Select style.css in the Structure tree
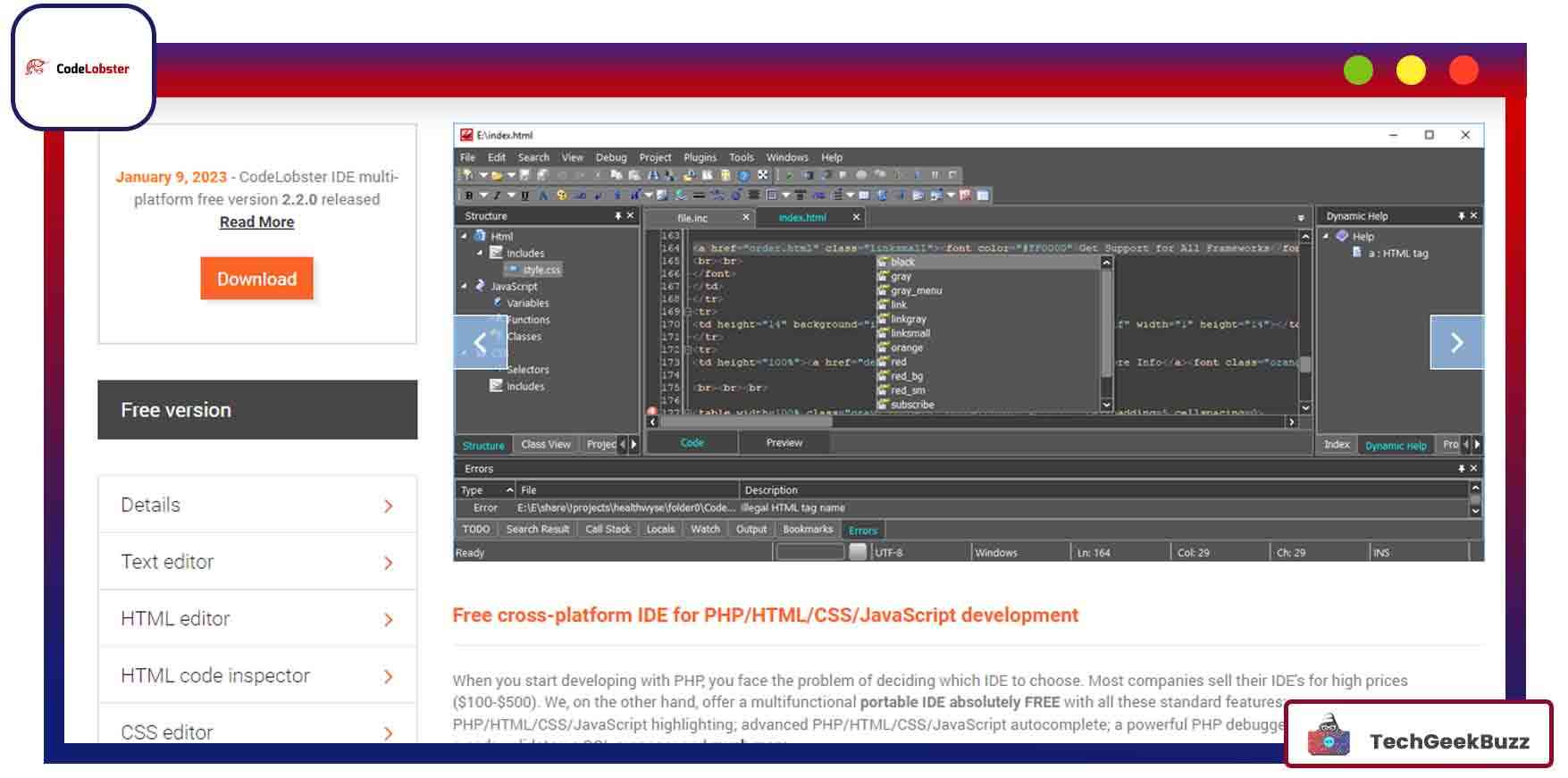The width and height of the screenshot is (1568, 778). 541,270
